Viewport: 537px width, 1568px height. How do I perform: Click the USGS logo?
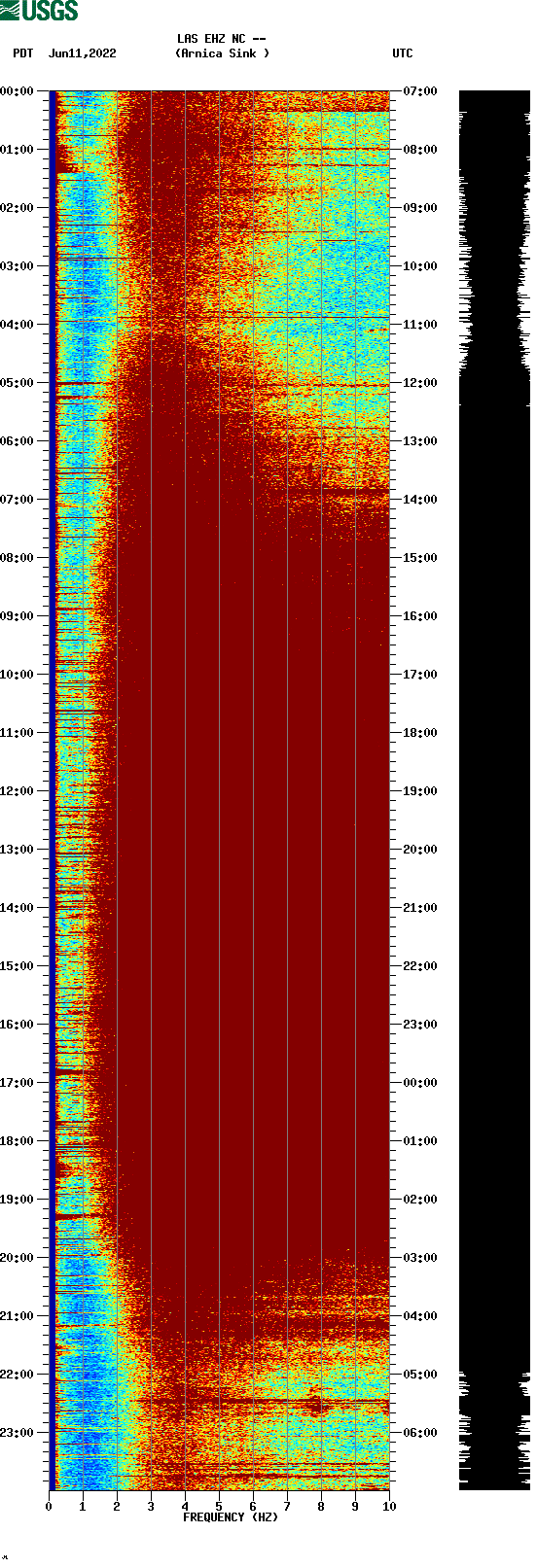coord(39,11)
